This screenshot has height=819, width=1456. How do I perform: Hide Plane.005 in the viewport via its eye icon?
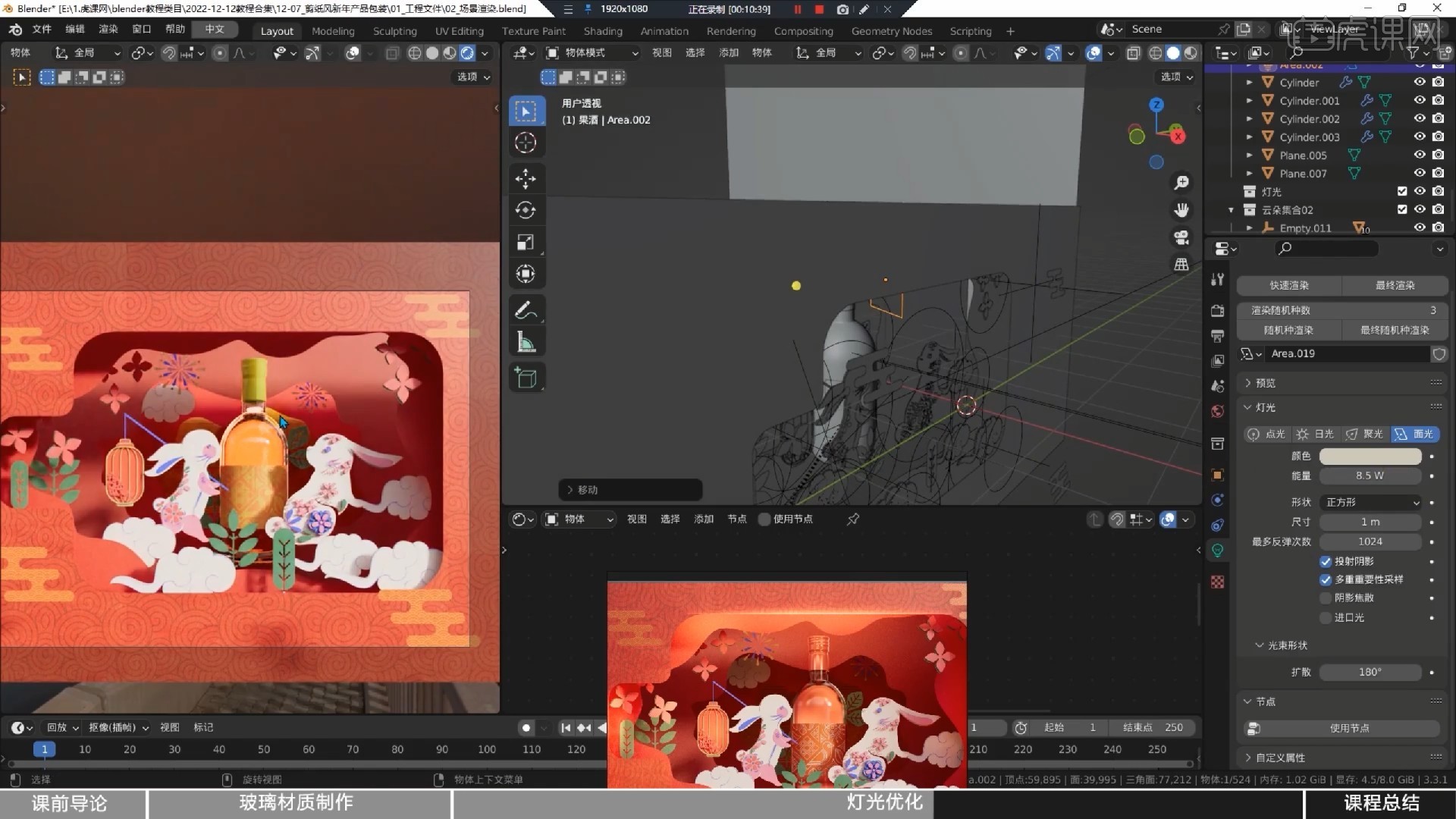pos(1420,155)
